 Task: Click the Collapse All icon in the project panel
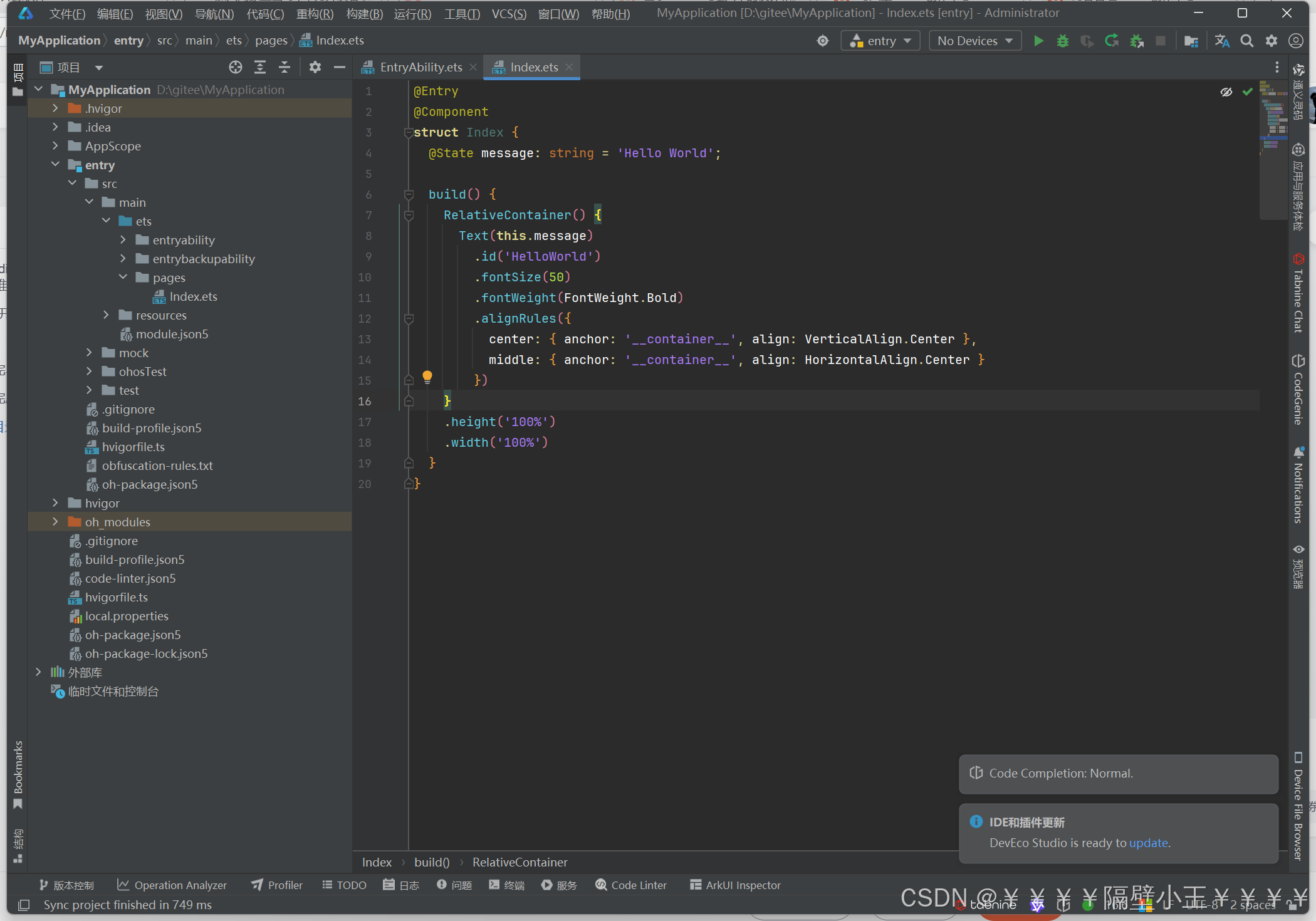[285, 67]
